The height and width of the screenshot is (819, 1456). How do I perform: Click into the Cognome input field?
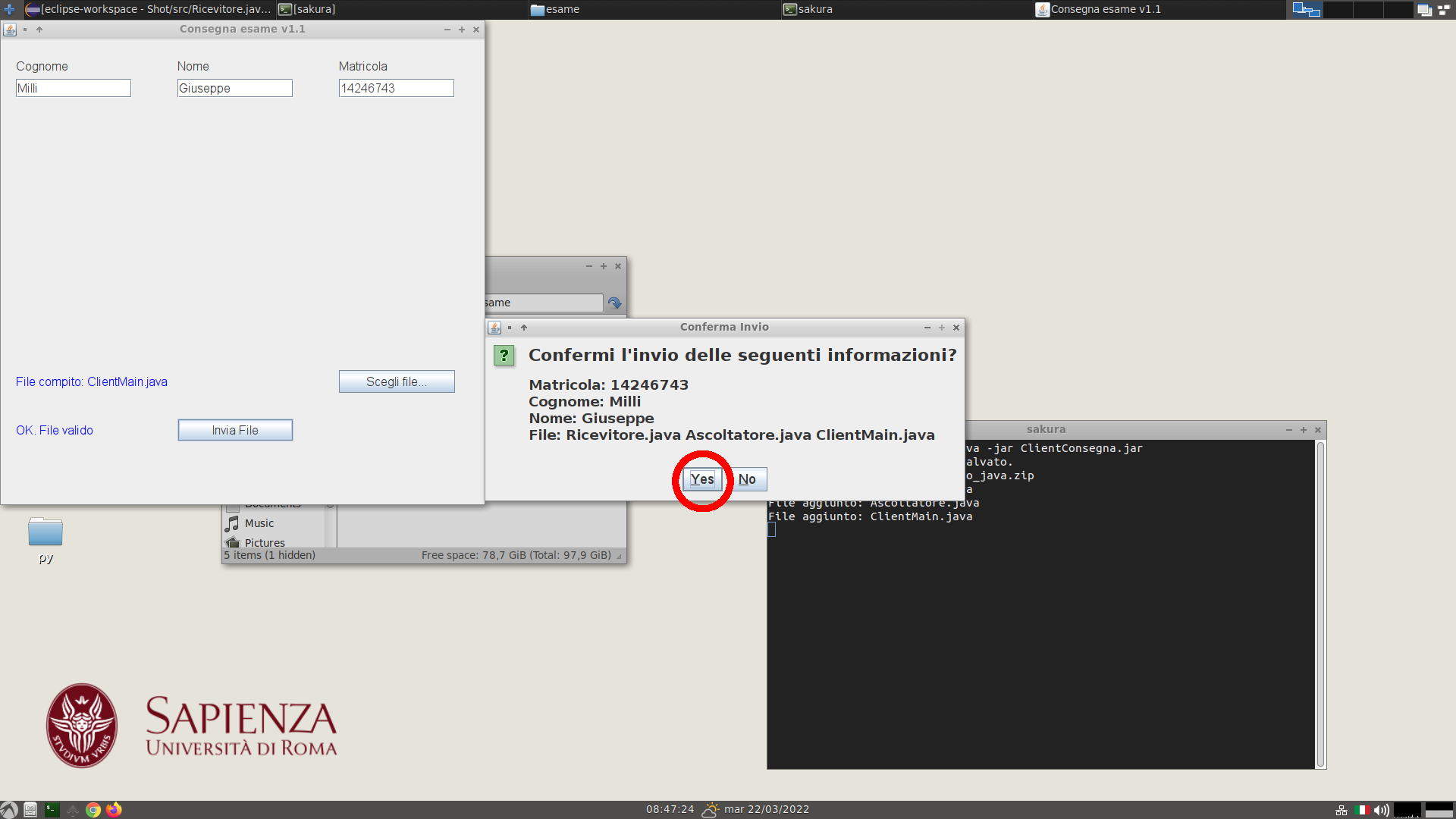pos(73,88)
